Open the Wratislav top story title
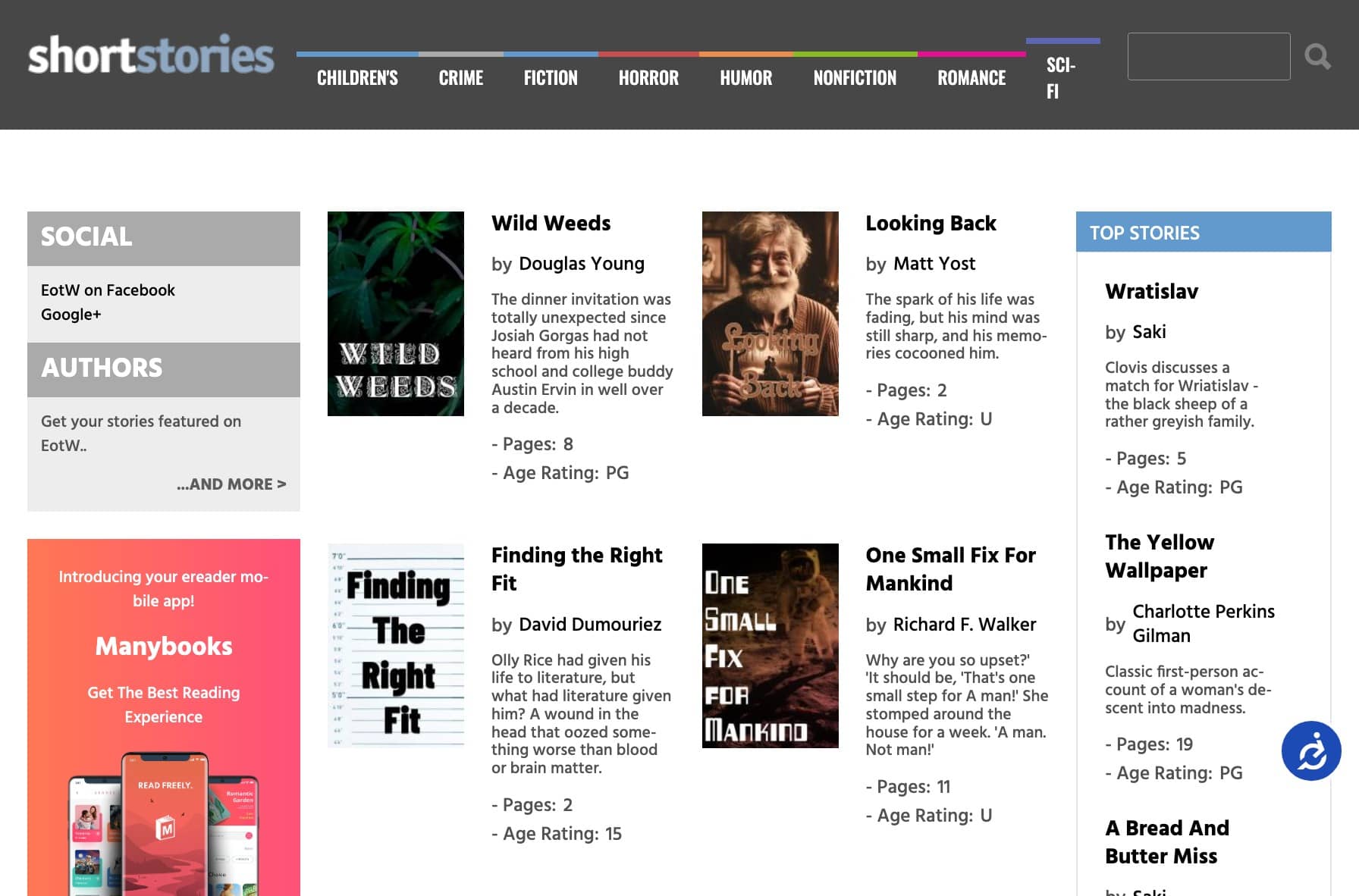 click(1151, 292)
